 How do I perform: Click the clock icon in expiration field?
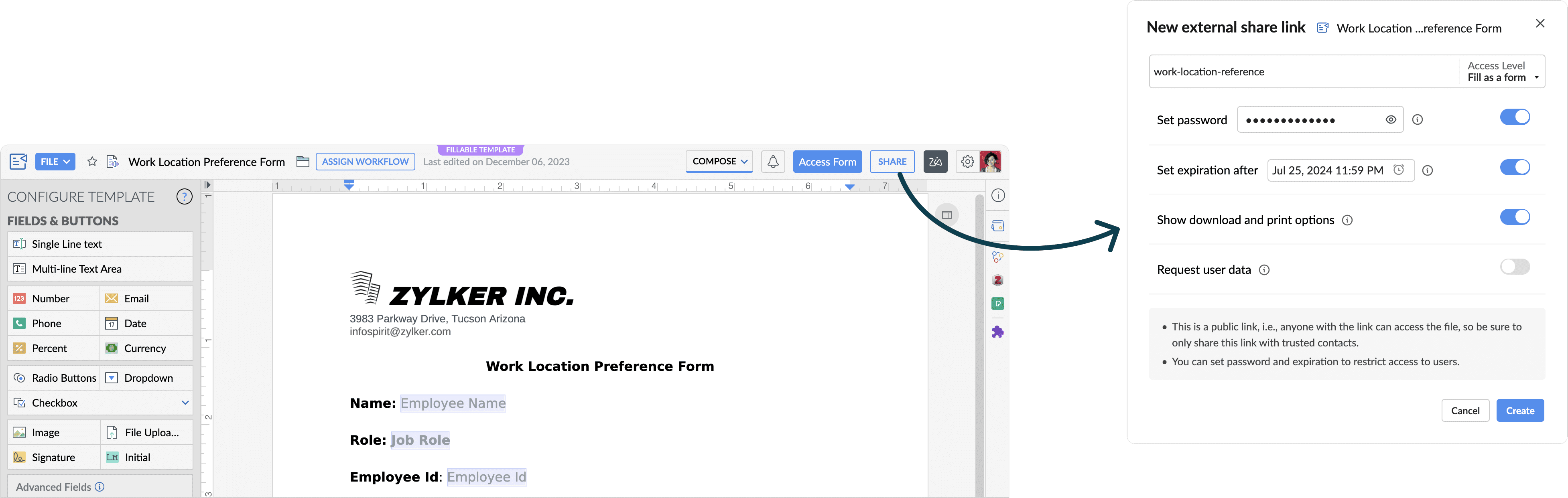point(1399,170)
